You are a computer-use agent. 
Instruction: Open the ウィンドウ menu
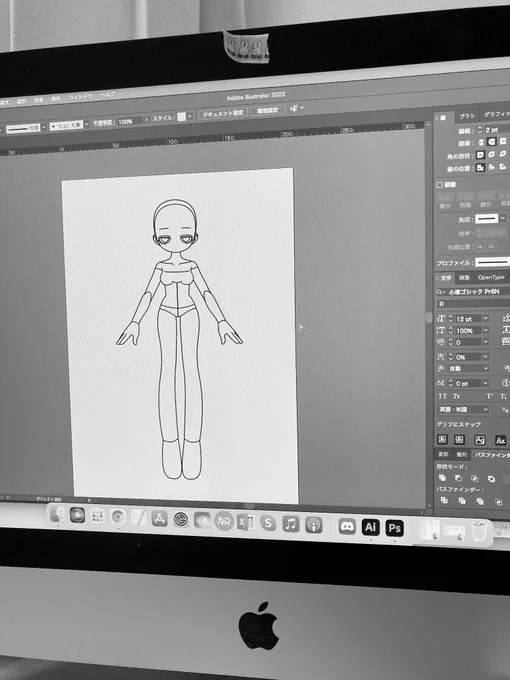pyautogui.click(x=81, y=97)
